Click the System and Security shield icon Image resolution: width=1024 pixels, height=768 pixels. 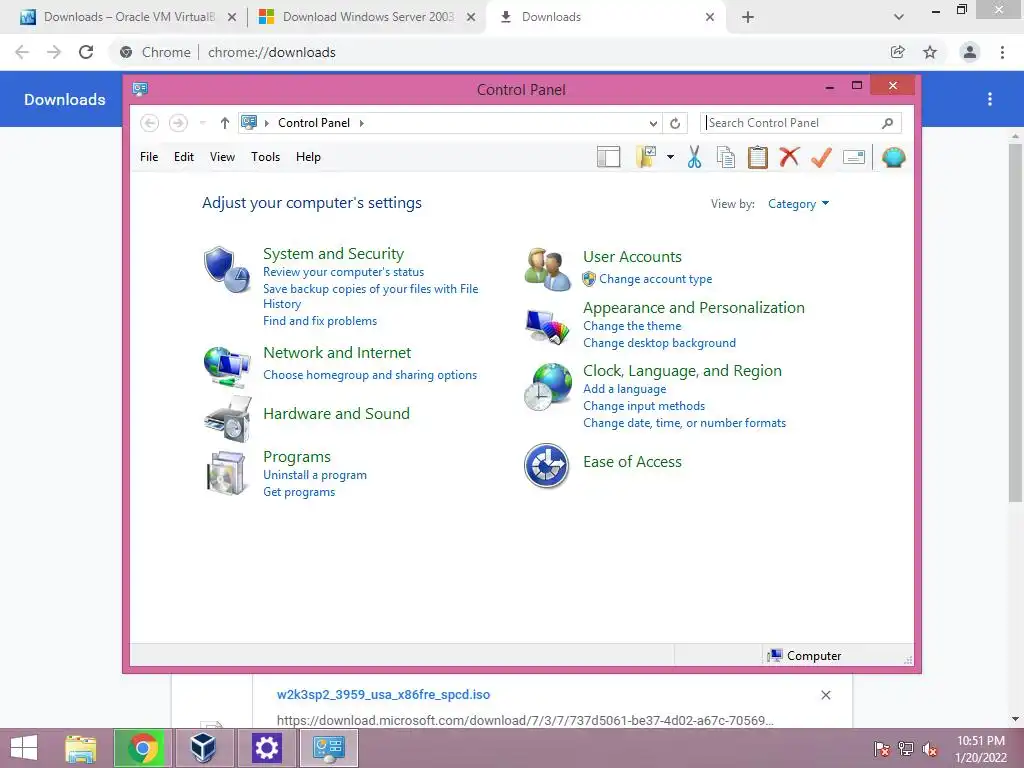coord(226,269)
